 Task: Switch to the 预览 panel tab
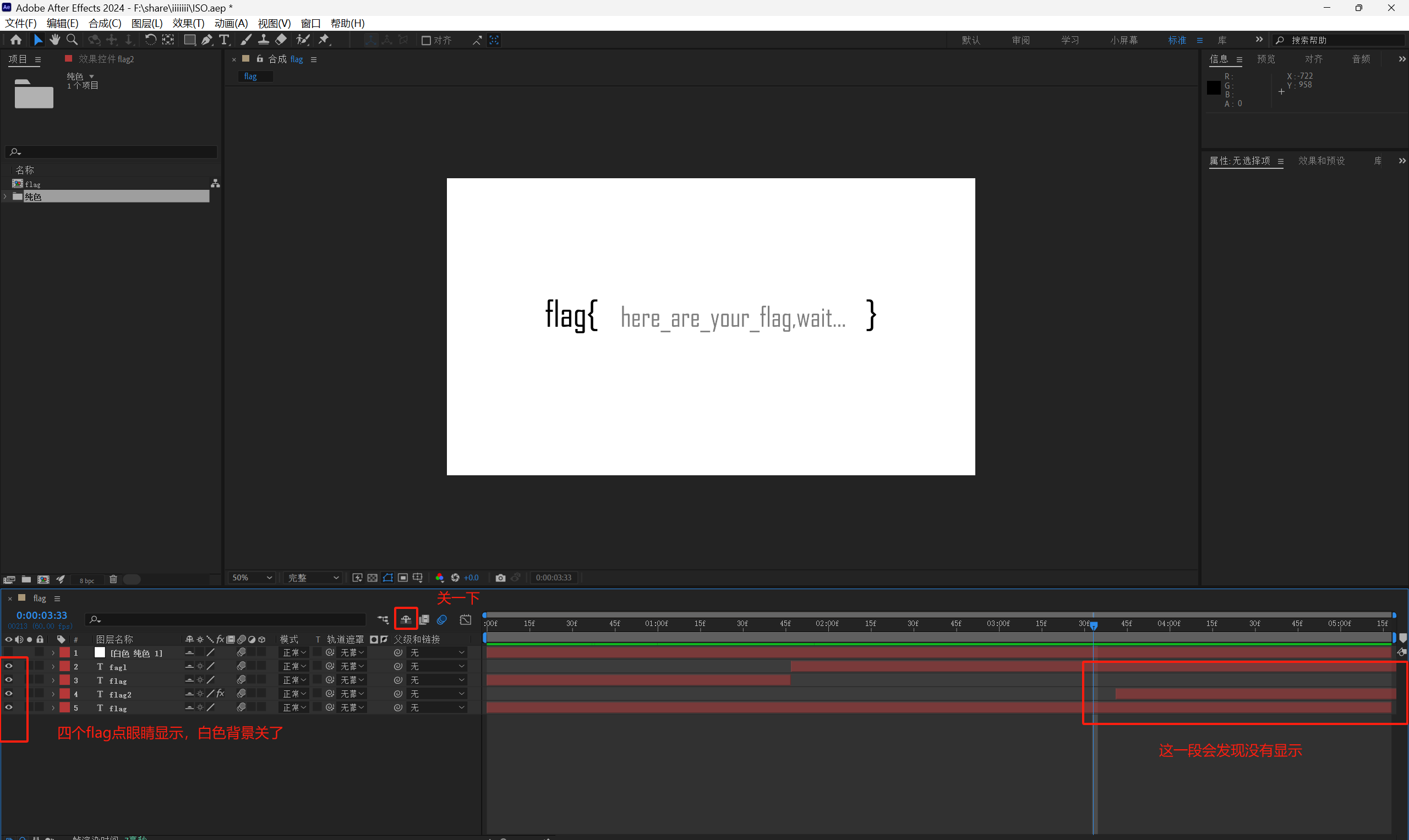point(1266,59)
